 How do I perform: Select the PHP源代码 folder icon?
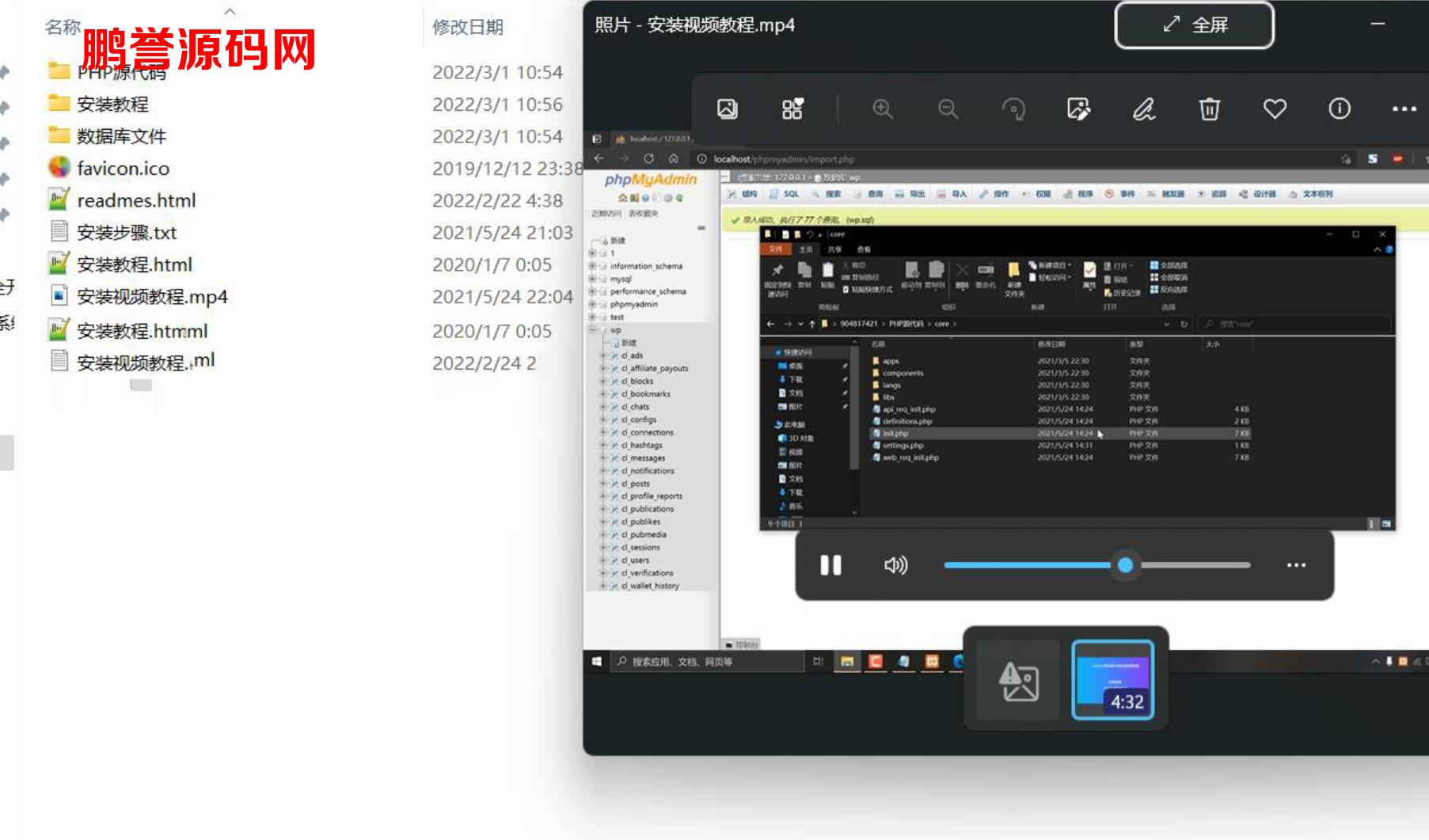[x=59, y=71]
